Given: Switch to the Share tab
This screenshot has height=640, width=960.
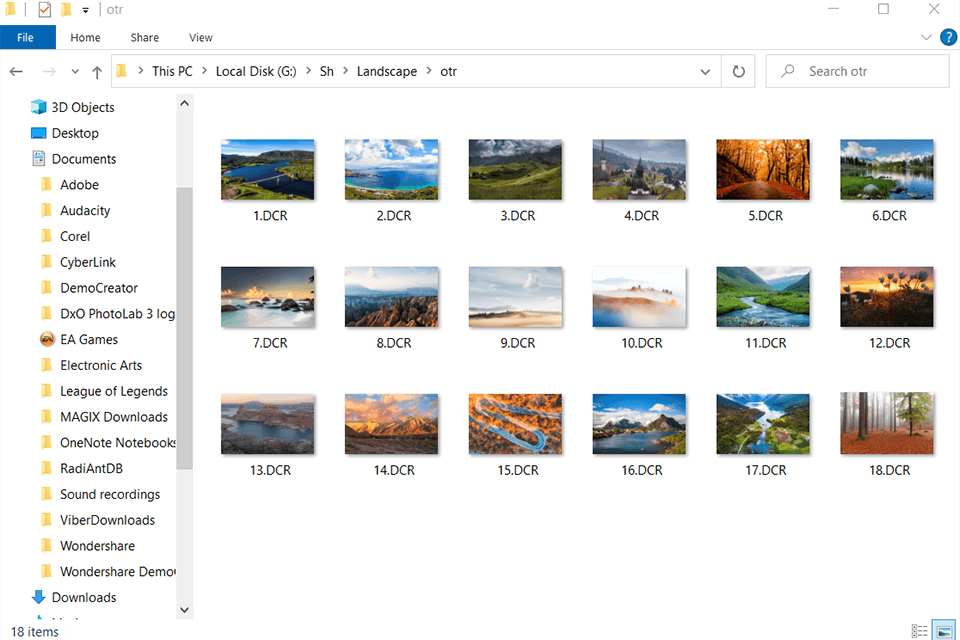Looking at the screenshot, I should click(144, 37).
